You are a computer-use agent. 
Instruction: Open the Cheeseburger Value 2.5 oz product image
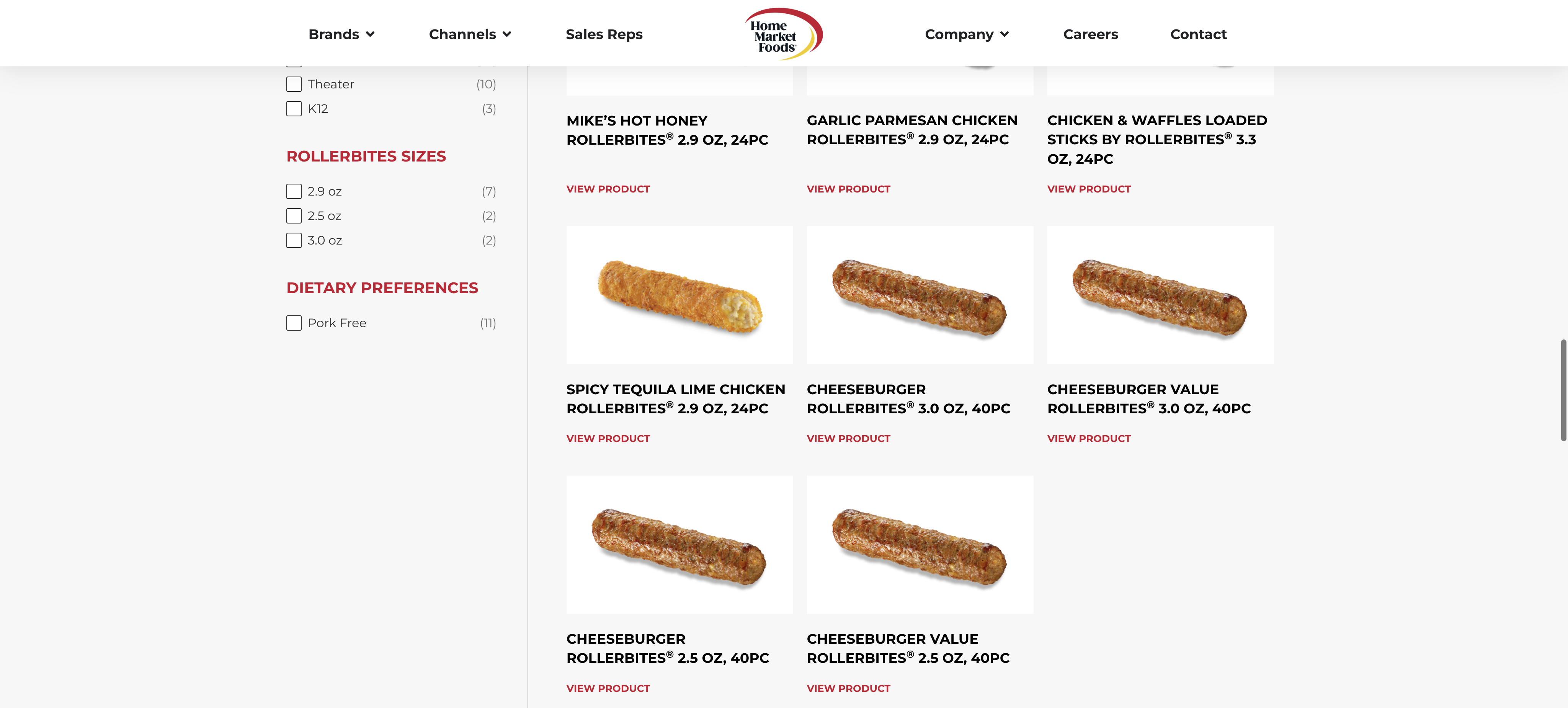[919, 545]
